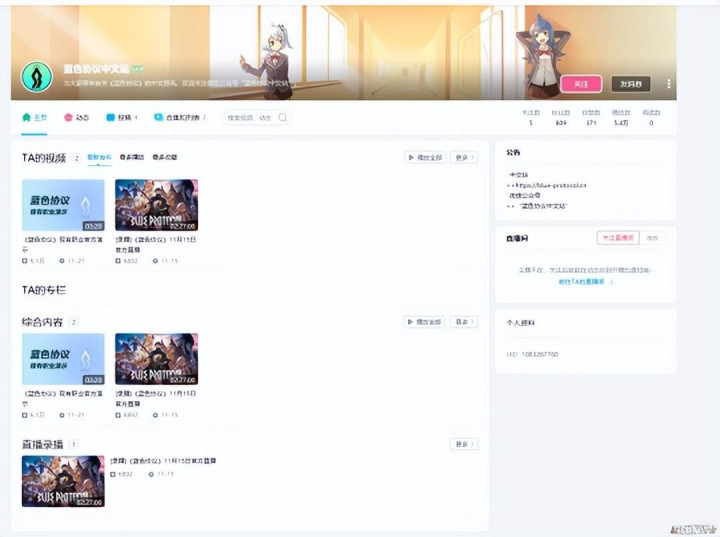This screenshot has height=537, width=720.
Task: Expand More in the 综合内容 section
Action: tap(464, 322)
